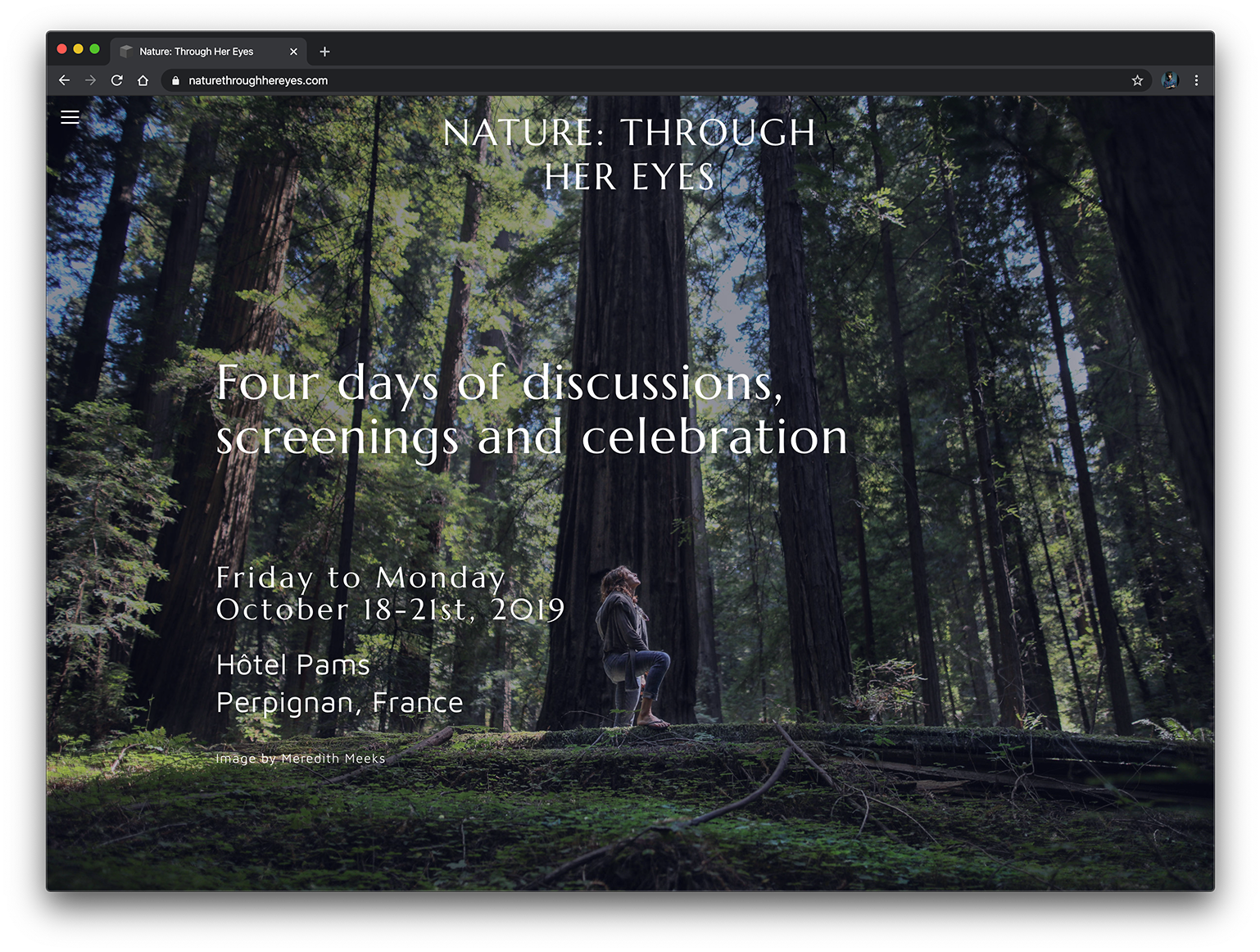
Task: Click the NATURE: THROUGH HER EYES site title
Action: coord(629,155)
